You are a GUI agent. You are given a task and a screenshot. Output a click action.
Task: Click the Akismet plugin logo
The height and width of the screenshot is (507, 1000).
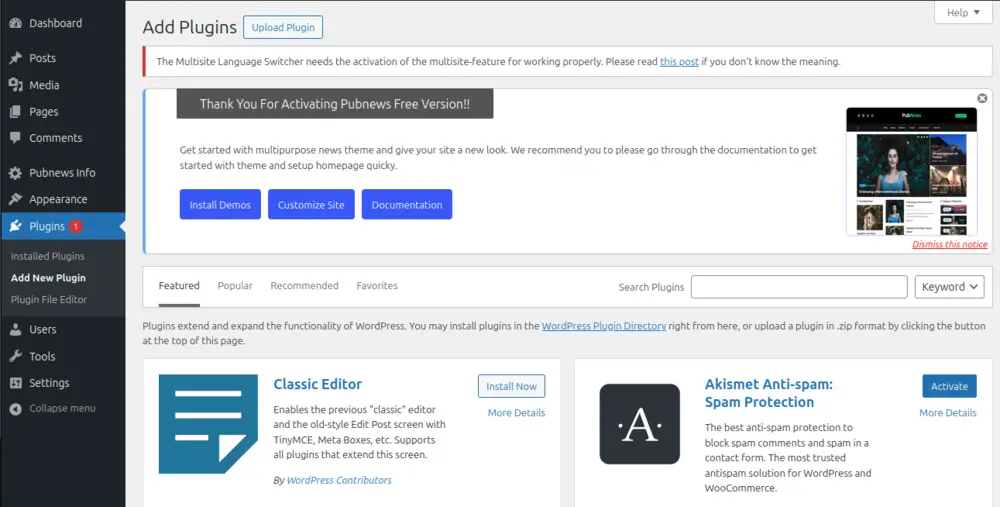click(640, 424)
